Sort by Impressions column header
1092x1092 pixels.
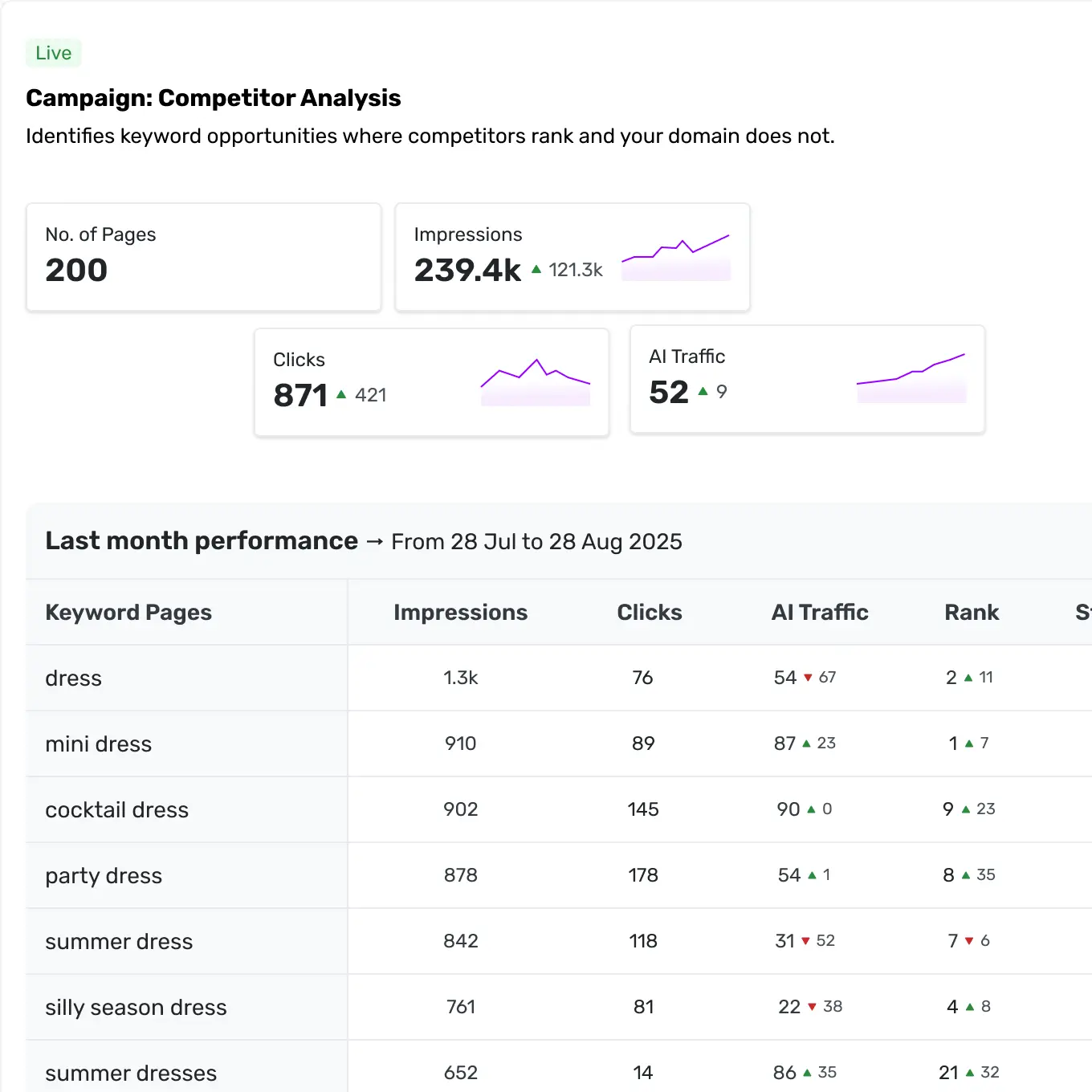click(x=460, y=613)
